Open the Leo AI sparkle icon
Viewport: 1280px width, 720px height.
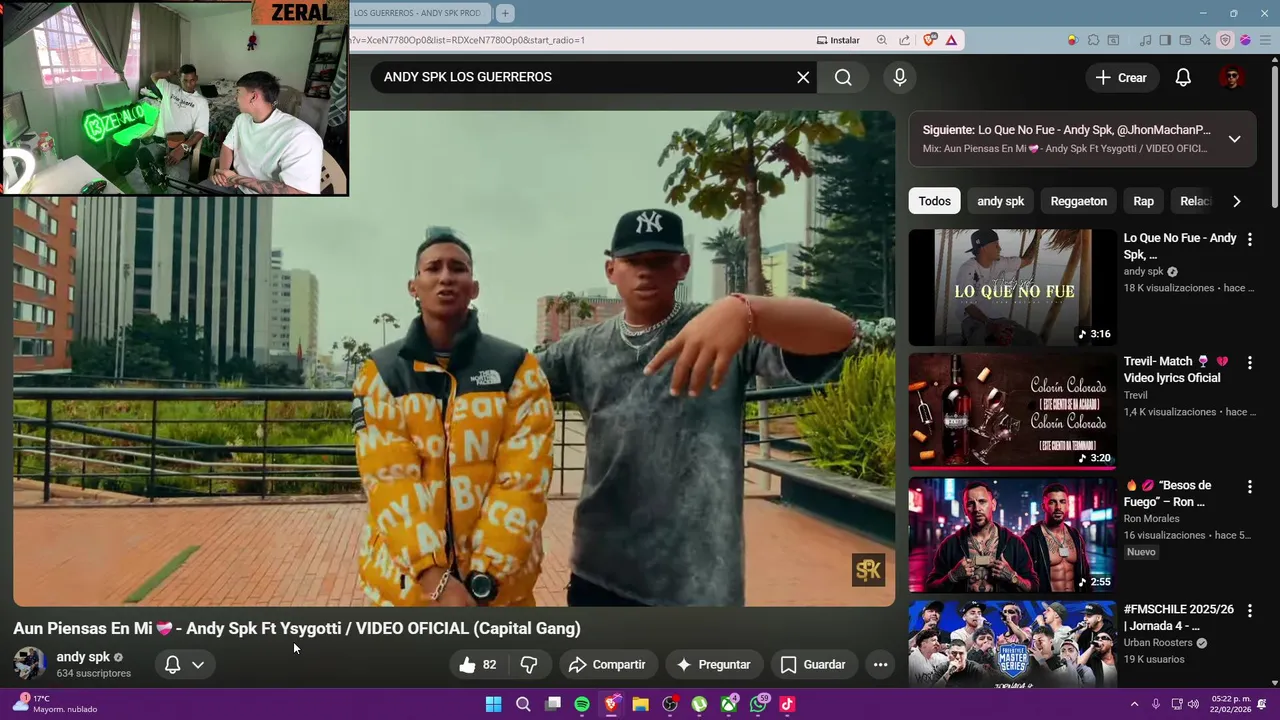pyautogui.click(x=1205, y=40)
